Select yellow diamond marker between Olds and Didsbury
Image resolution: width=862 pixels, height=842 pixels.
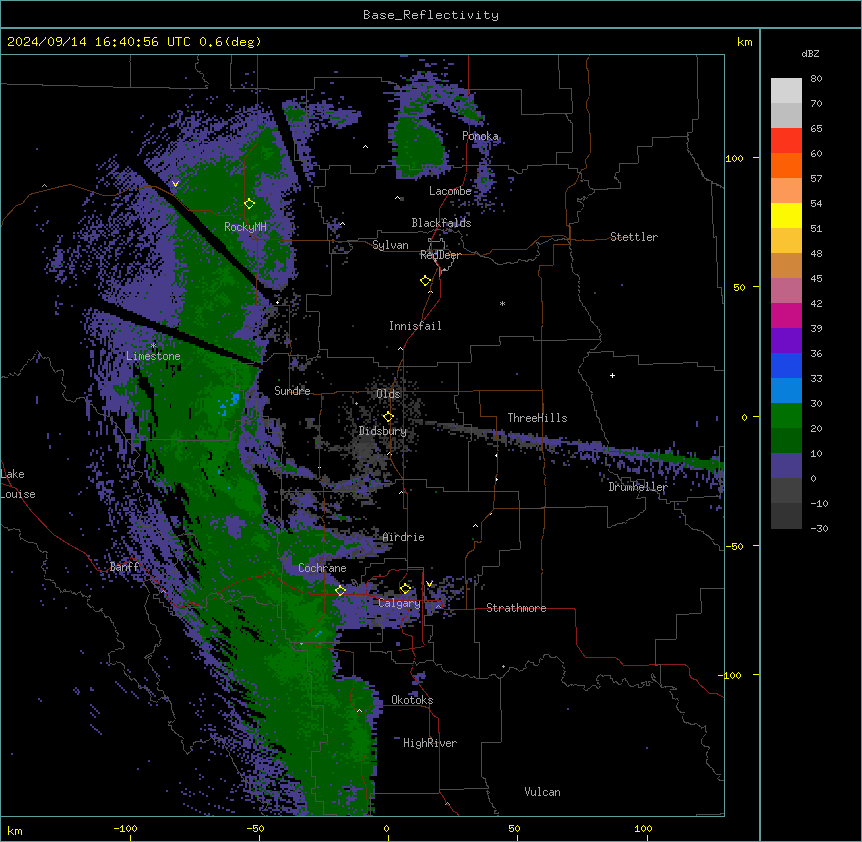click(389, 417)
